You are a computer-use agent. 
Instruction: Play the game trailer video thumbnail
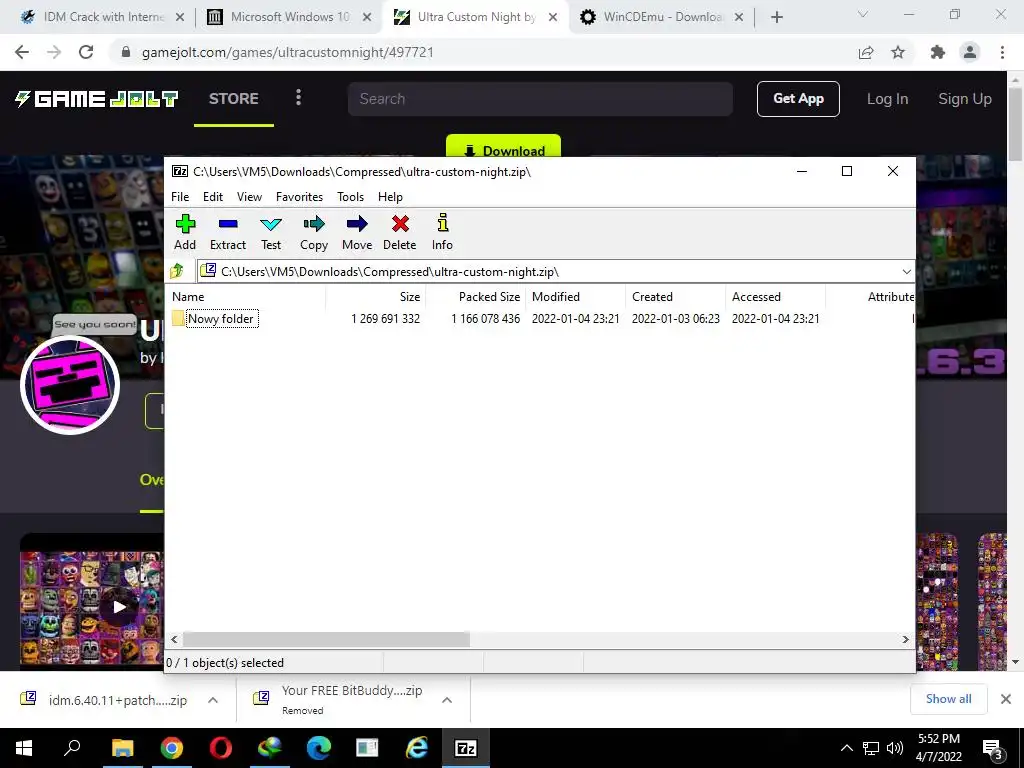[x=119, y=607]
